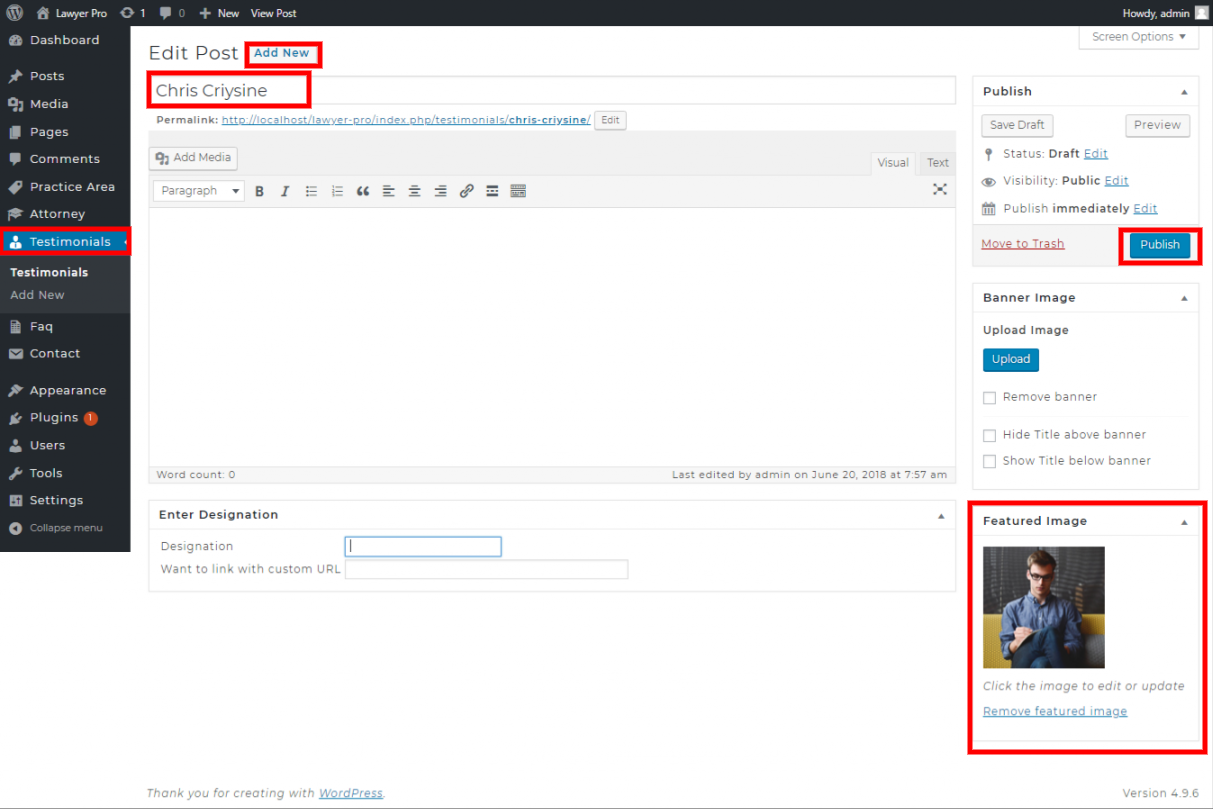This screenshot has height=809, width=1213.
Task: Toggle bold formatting in editor toolbar
Action: (259, 191)
